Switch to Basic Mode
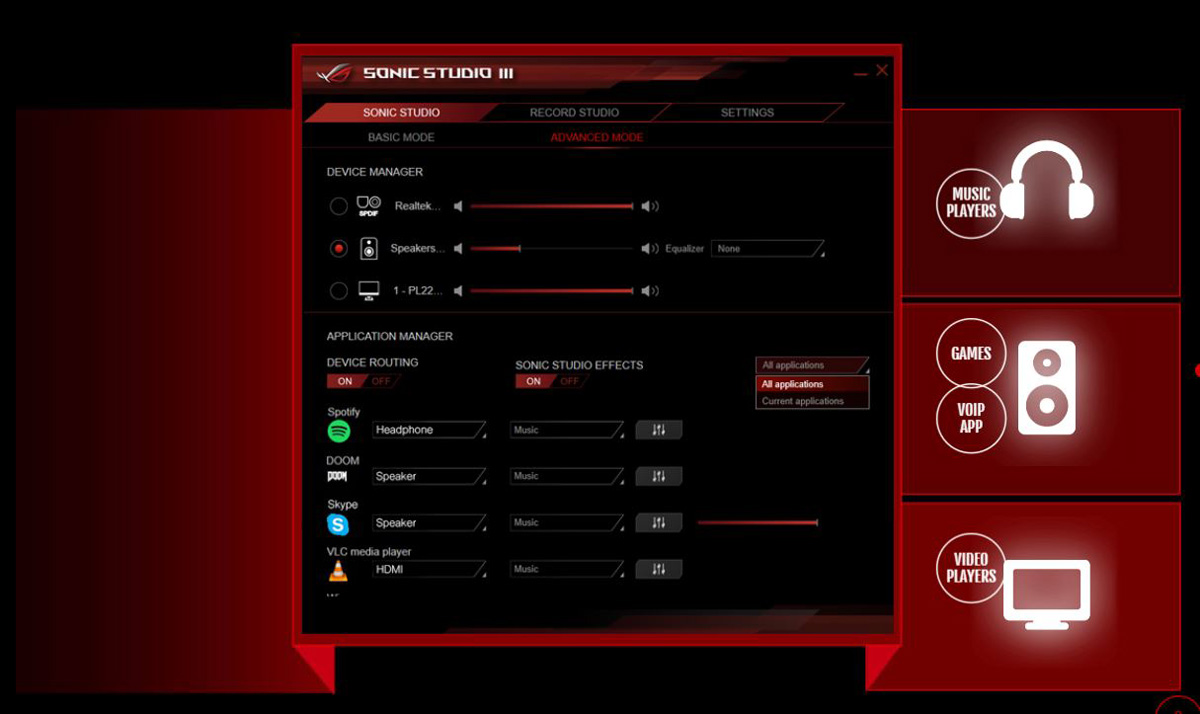The height and width of the screenshot is (714, 1200). point(401,137)
